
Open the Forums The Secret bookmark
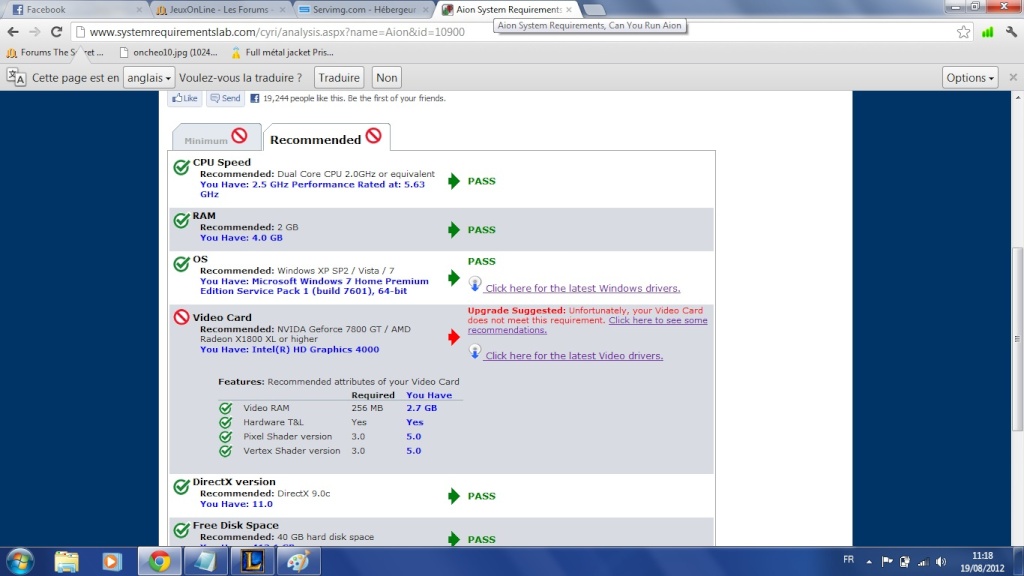click(x=55, y=52)
